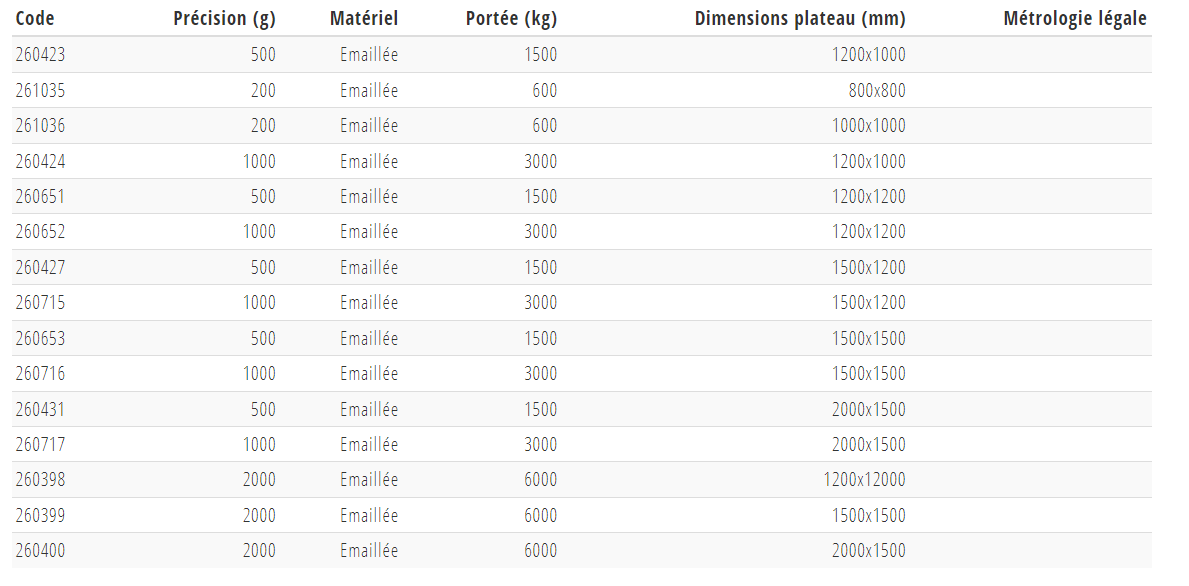1189x586 pixels.
Task: Select the 1200x12000 dimensions cell
Action: [x=864, y=479]
